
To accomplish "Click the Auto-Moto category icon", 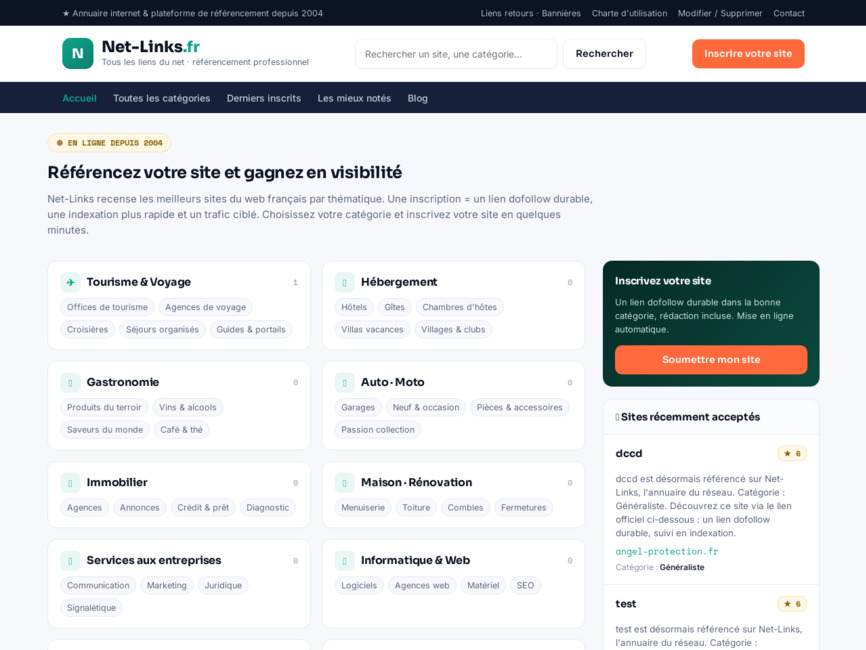I will 345,382.
